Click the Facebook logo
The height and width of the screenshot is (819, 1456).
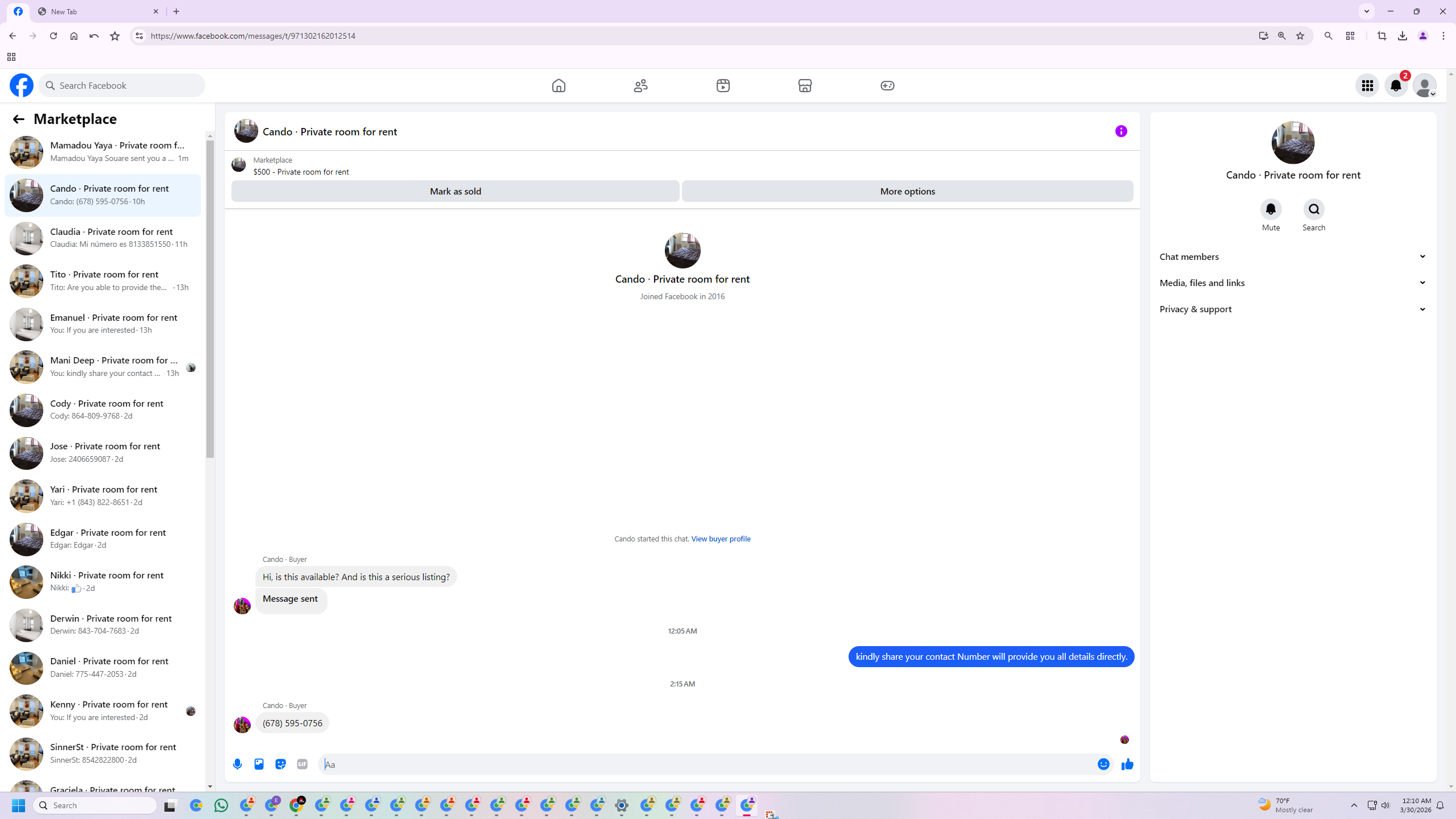[22, 85]
